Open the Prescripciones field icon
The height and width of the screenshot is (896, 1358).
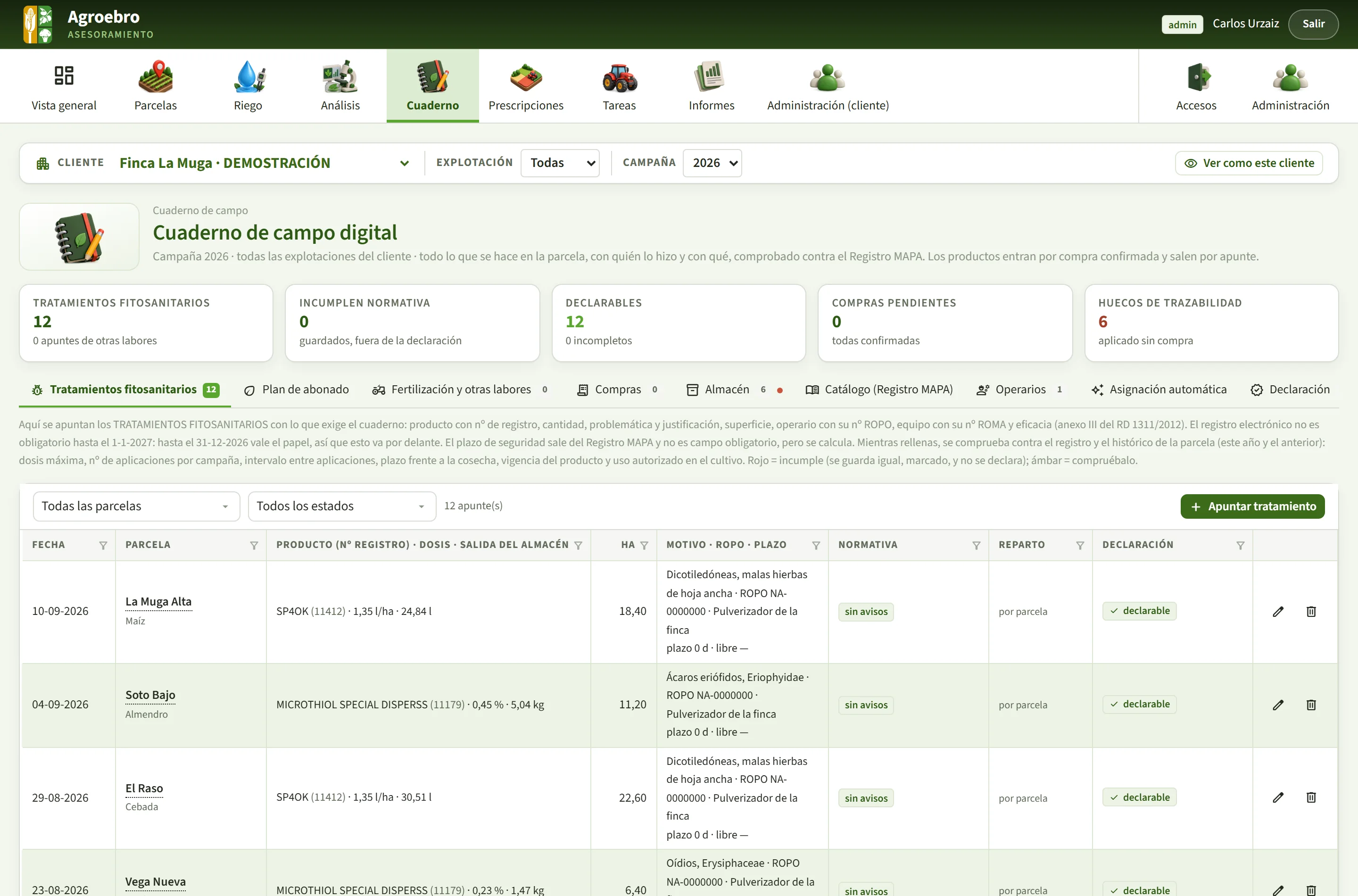pos(526,76)
